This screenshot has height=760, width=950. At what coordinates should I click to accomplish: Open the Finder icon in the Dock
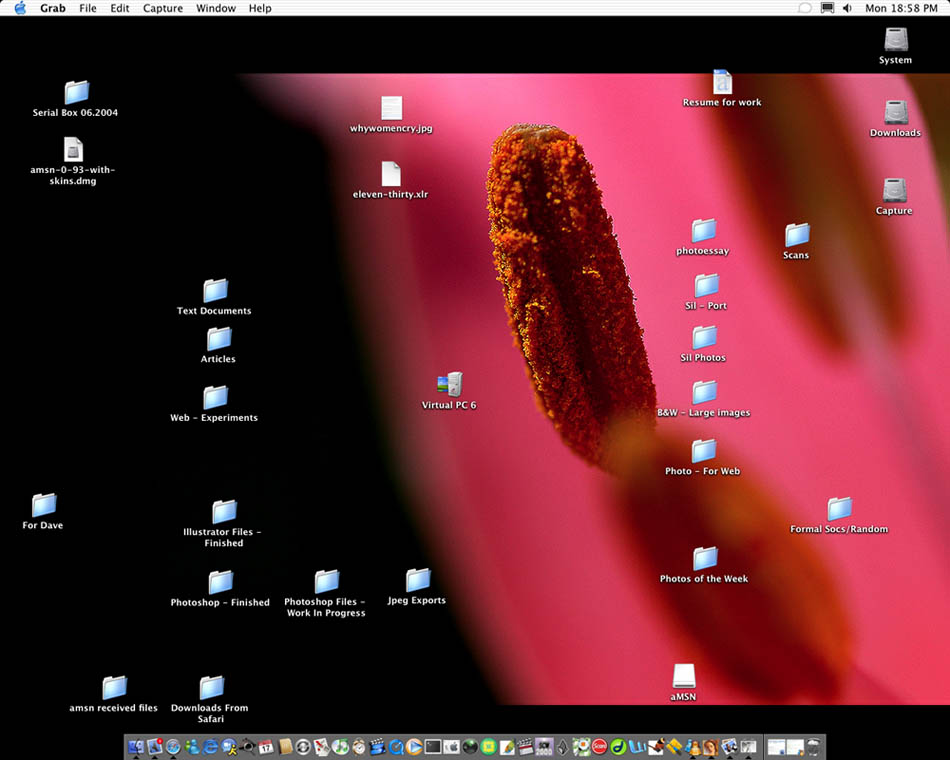pos(136,746)
